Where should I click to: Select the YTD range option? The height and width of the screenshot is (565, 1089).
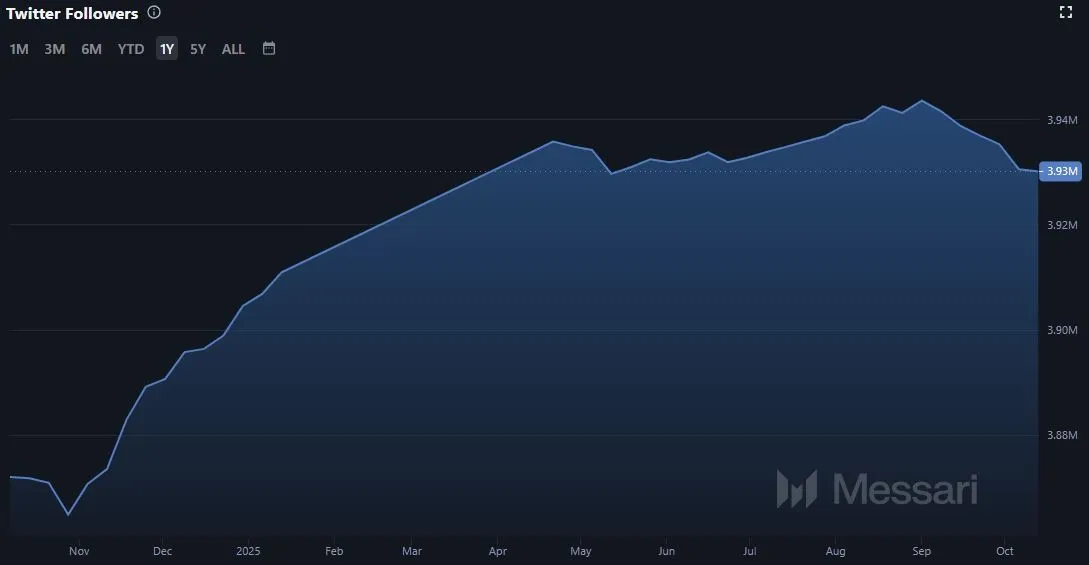click(131, 49)
